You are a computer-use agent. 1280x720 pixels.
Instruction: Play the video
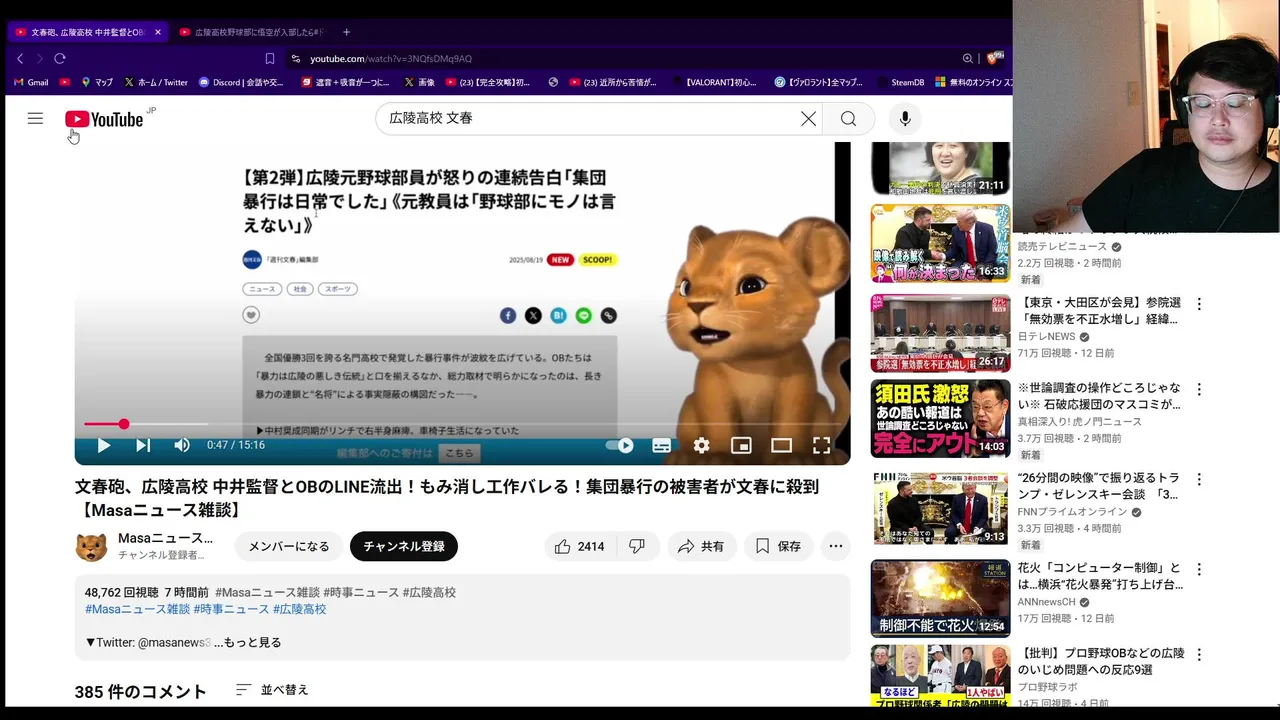point(103,446)
